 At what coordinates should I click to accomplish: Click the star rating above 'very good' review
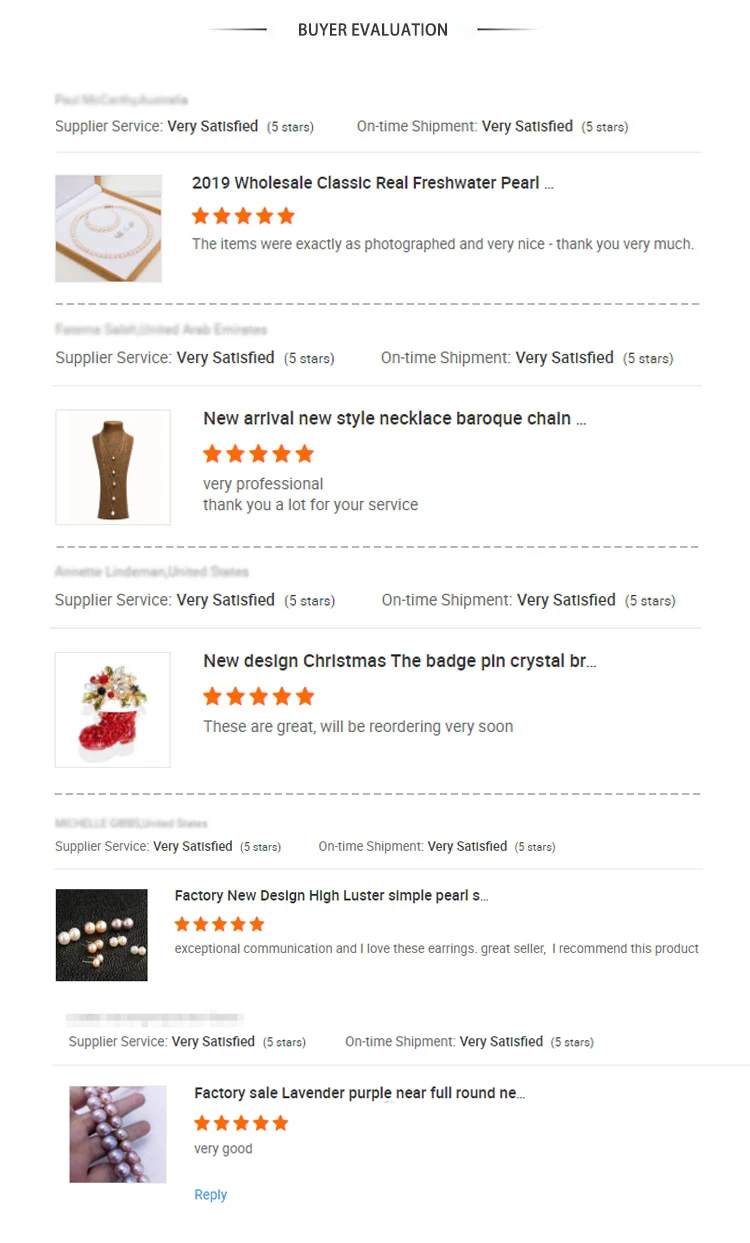tap(241, 1123)
